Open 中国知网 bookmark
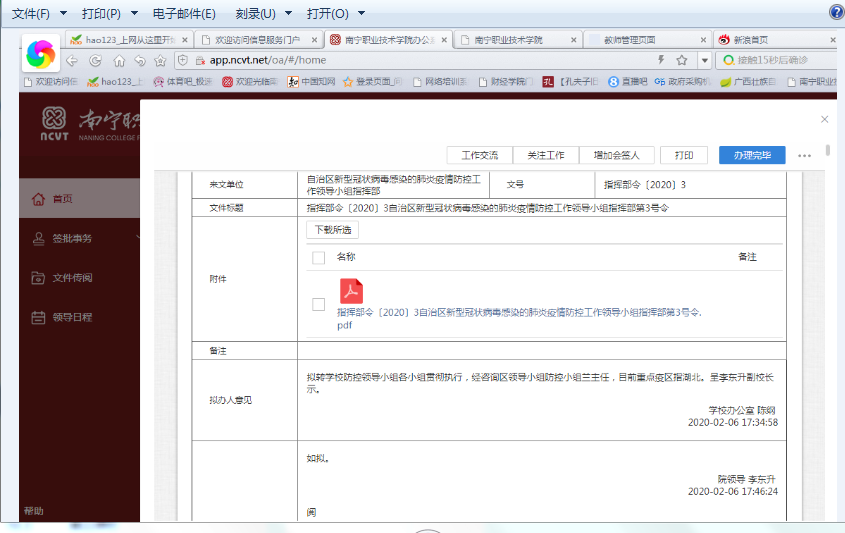 click(311, 82)
